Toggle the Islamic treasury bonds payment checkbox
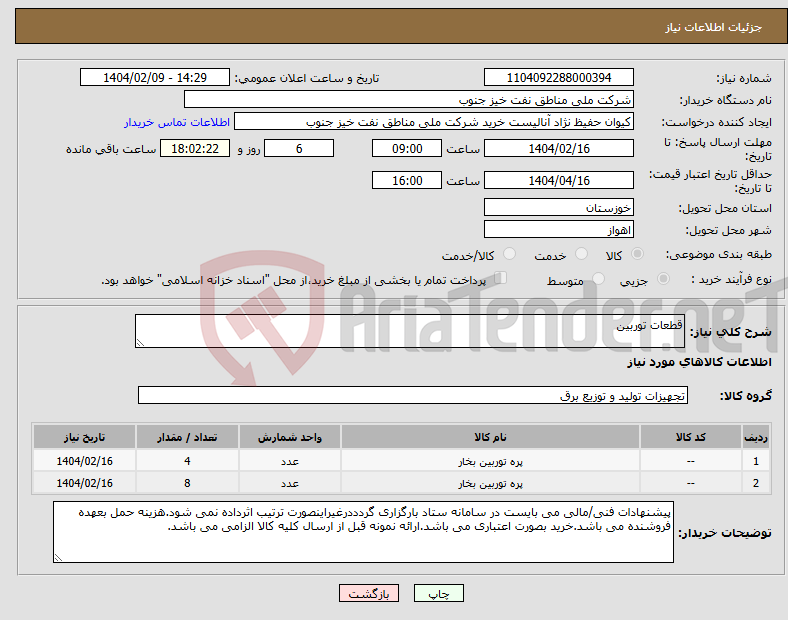 point(501,278)
